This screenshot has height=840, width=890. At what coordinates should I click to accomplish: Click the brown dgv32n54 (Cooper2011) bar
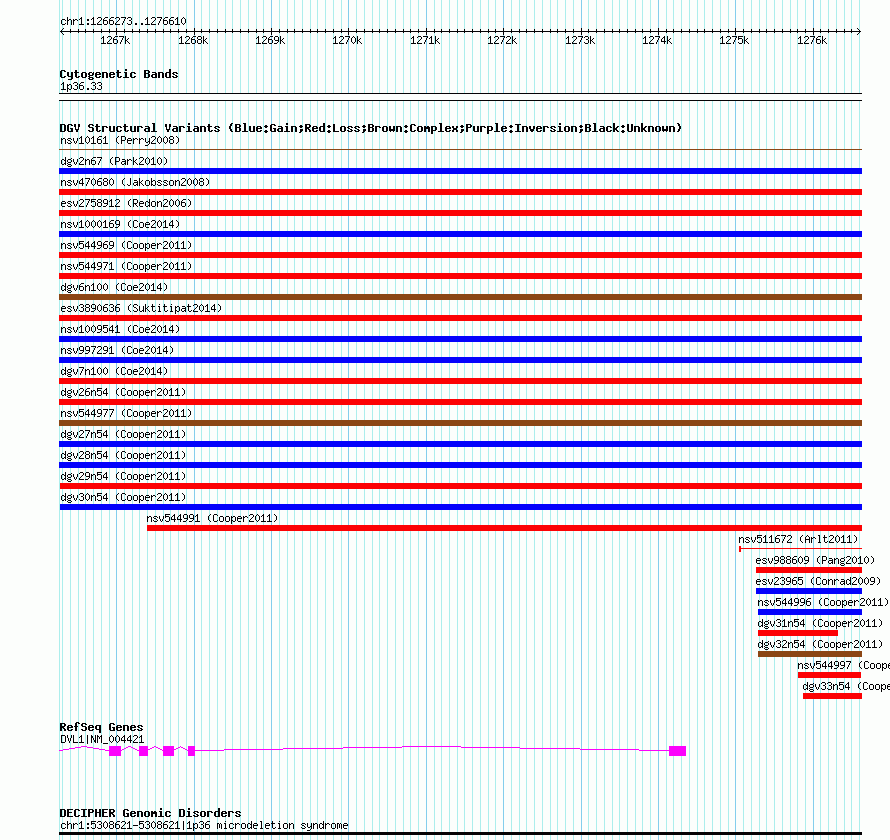coord(809,654)
